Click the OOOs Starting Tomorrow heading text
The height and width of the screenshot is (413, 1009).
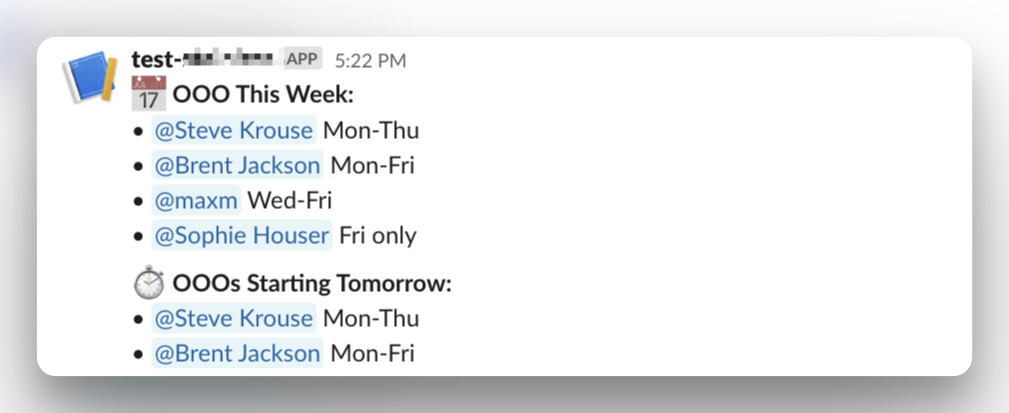click(x=312, y=284)
